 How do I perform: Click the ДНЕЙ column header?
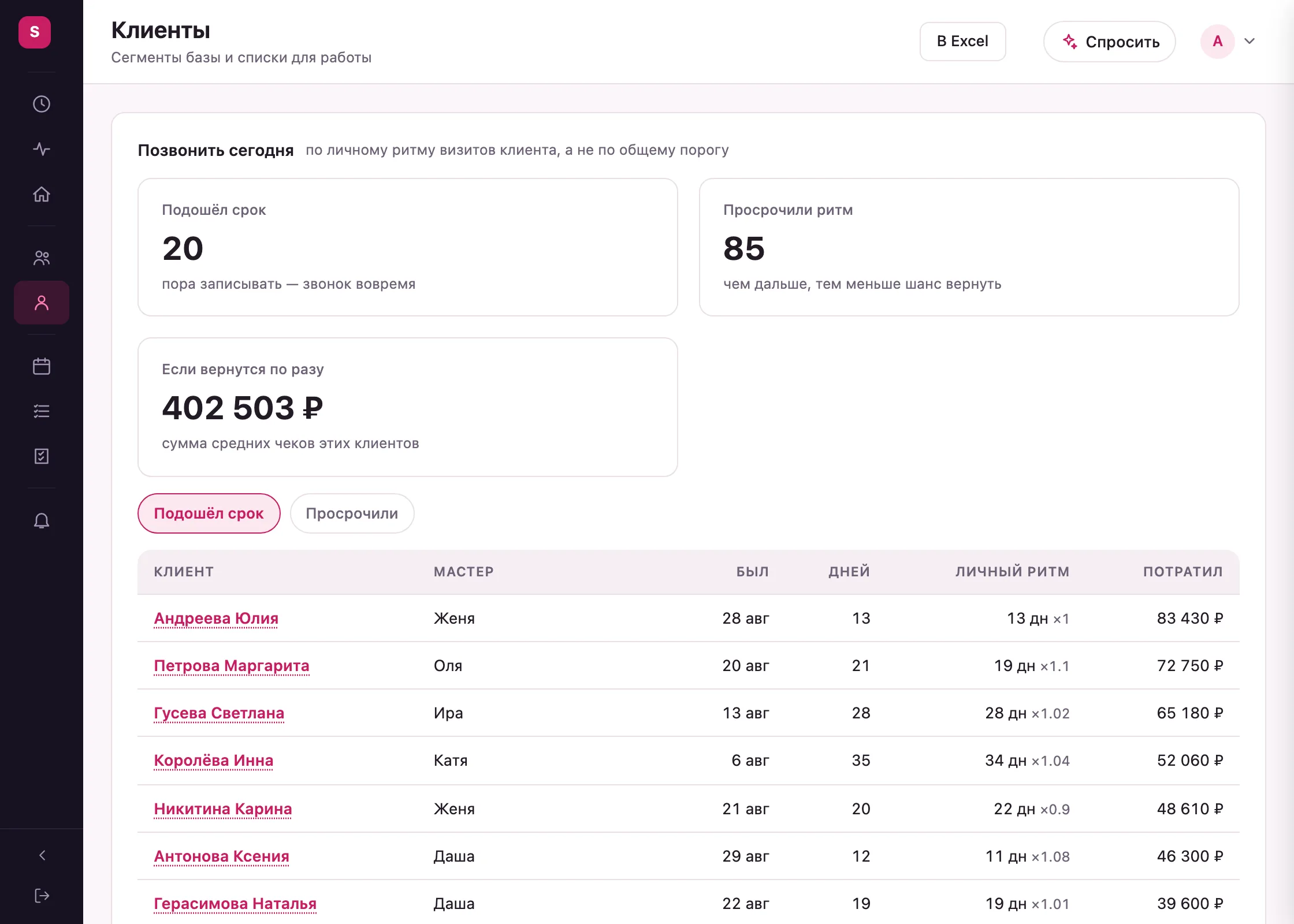point(849,572)
